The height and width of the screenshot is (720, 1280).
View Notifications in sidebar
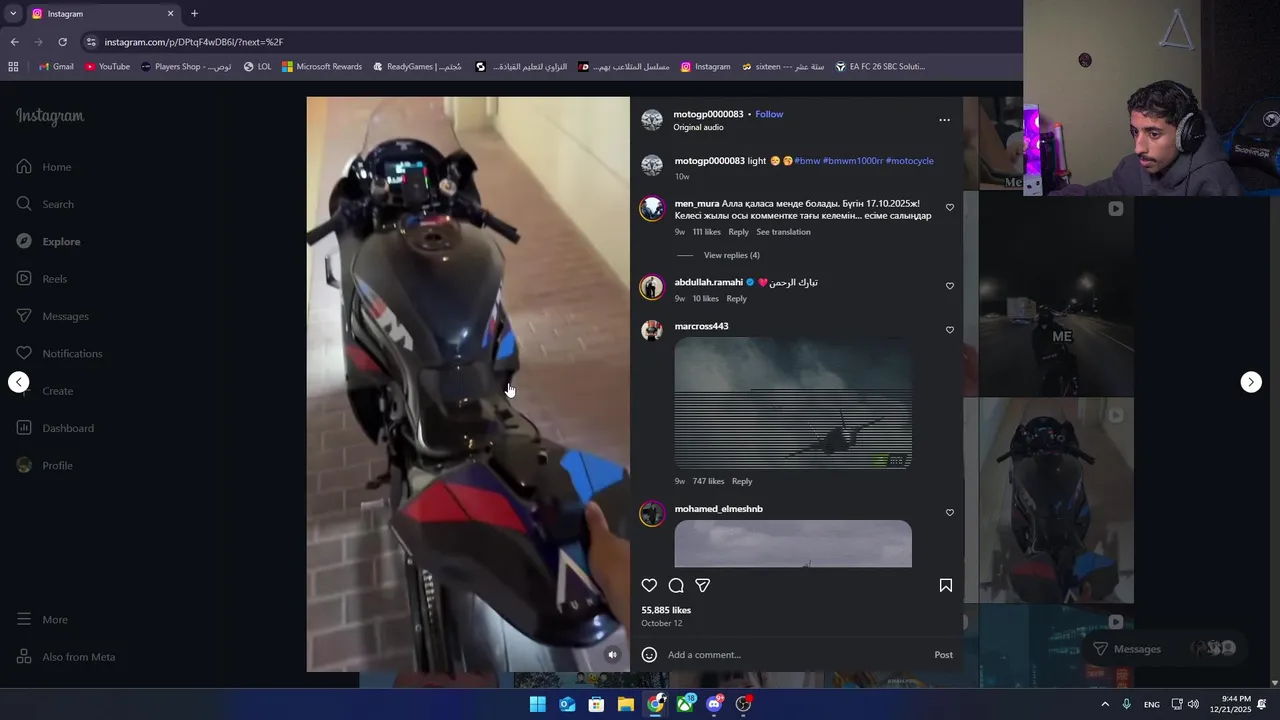coord(59,354)
